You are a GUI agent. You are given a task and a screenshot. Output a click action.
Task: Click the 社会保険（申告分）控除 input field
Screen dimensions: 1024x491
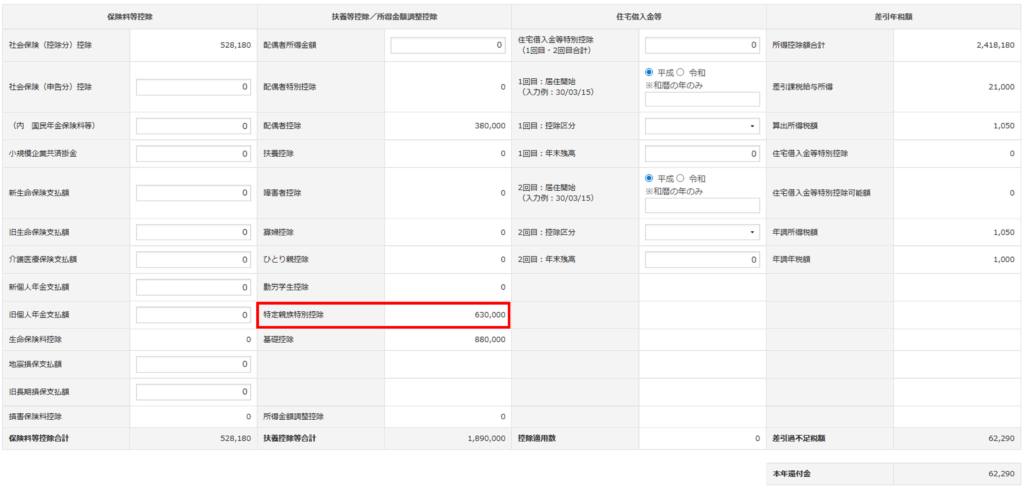(193, 87)
